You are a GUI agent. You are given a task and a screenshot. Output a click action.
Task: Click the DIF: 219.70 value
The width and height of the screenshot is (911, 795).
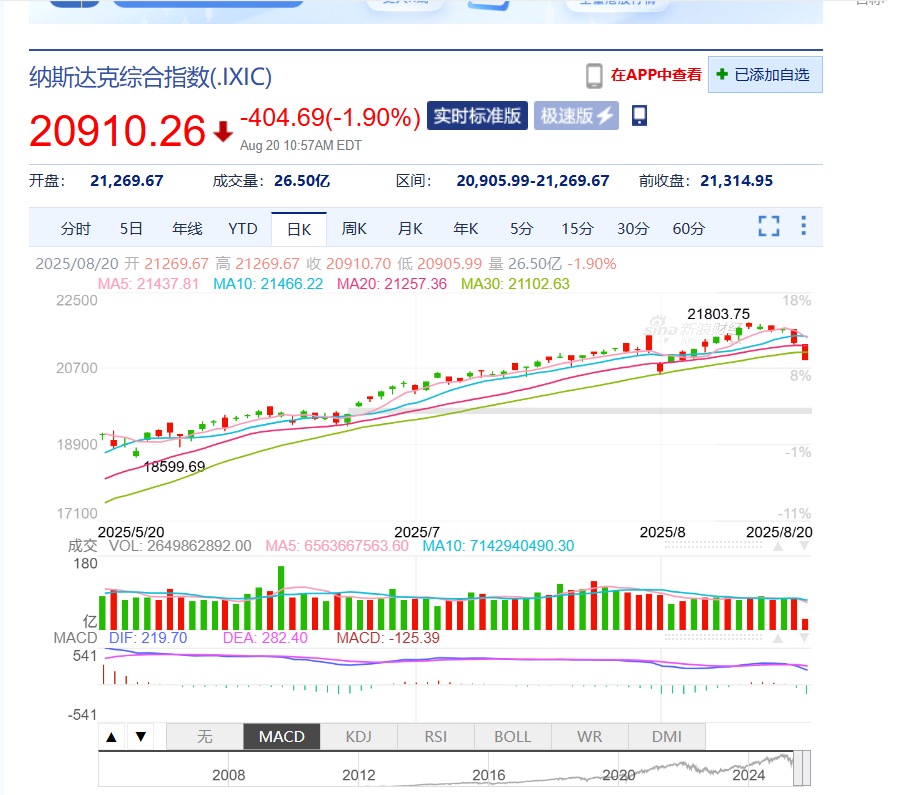(x=148, y=638)
